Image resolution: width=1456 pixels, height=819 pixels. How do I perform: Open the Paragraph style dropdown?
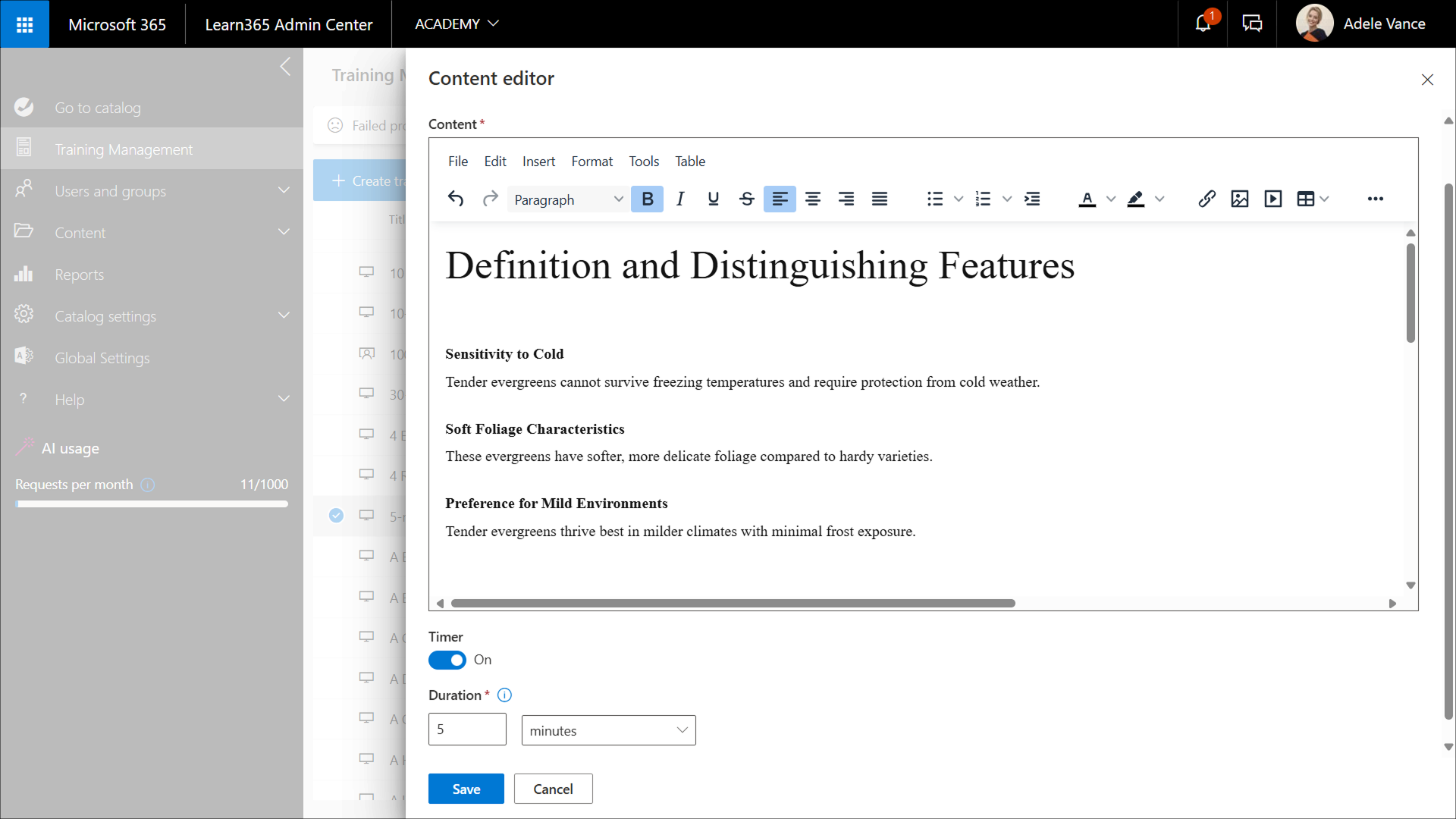(567, 199)
